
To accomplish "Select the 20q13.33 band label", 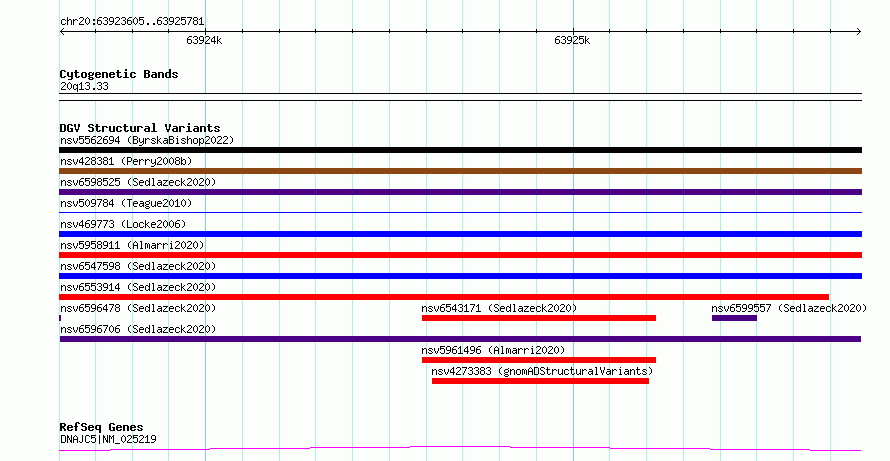I will coord(84,86).
